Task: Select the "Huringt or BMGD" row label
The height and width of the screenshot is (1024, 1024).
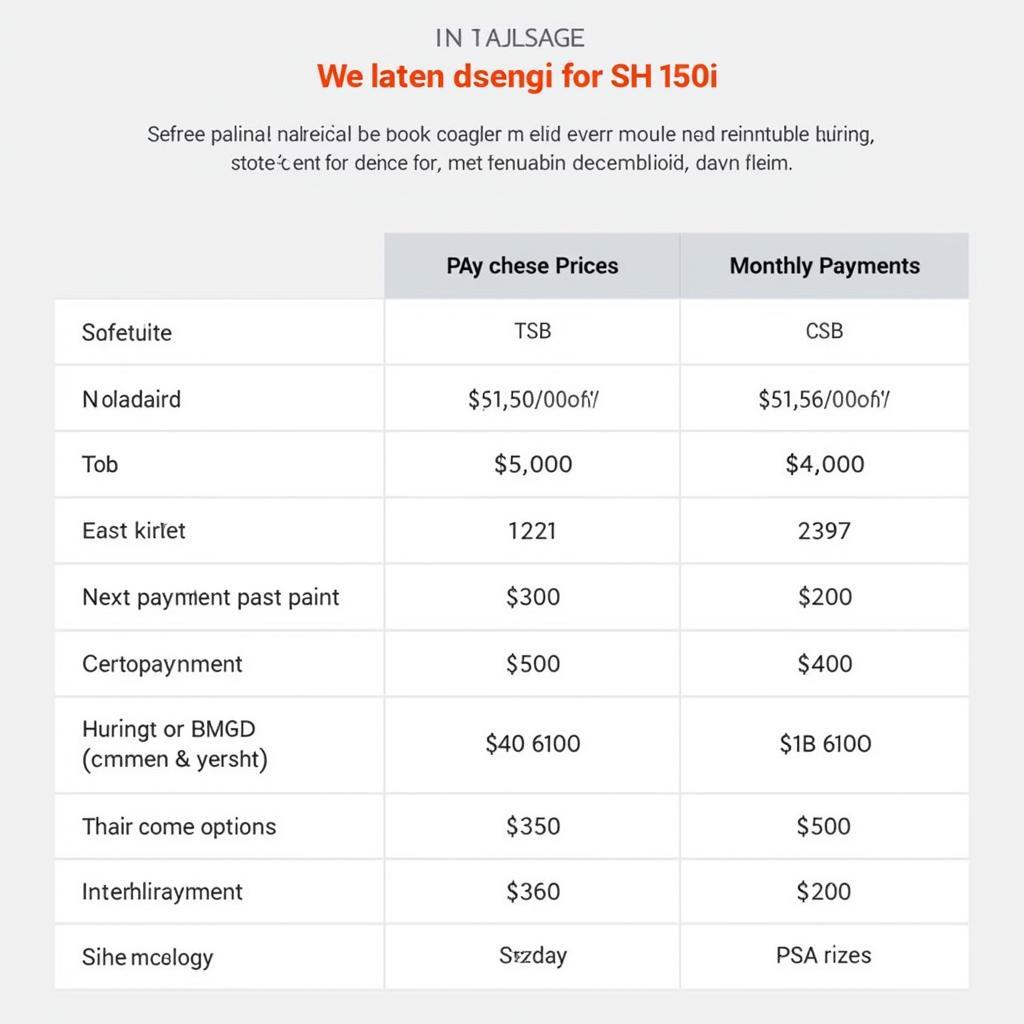Action: tap(169, 729)
